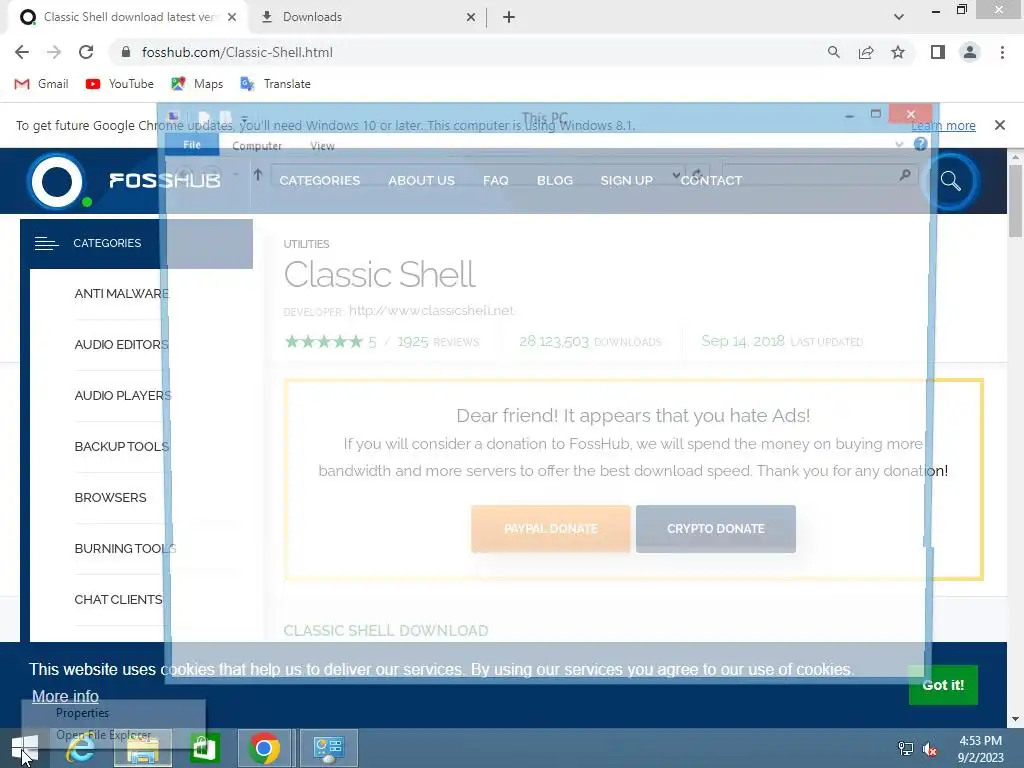Expand the ribbon chevron in This PC window
Screen dimensions: 1024x768
coord(899,144)
